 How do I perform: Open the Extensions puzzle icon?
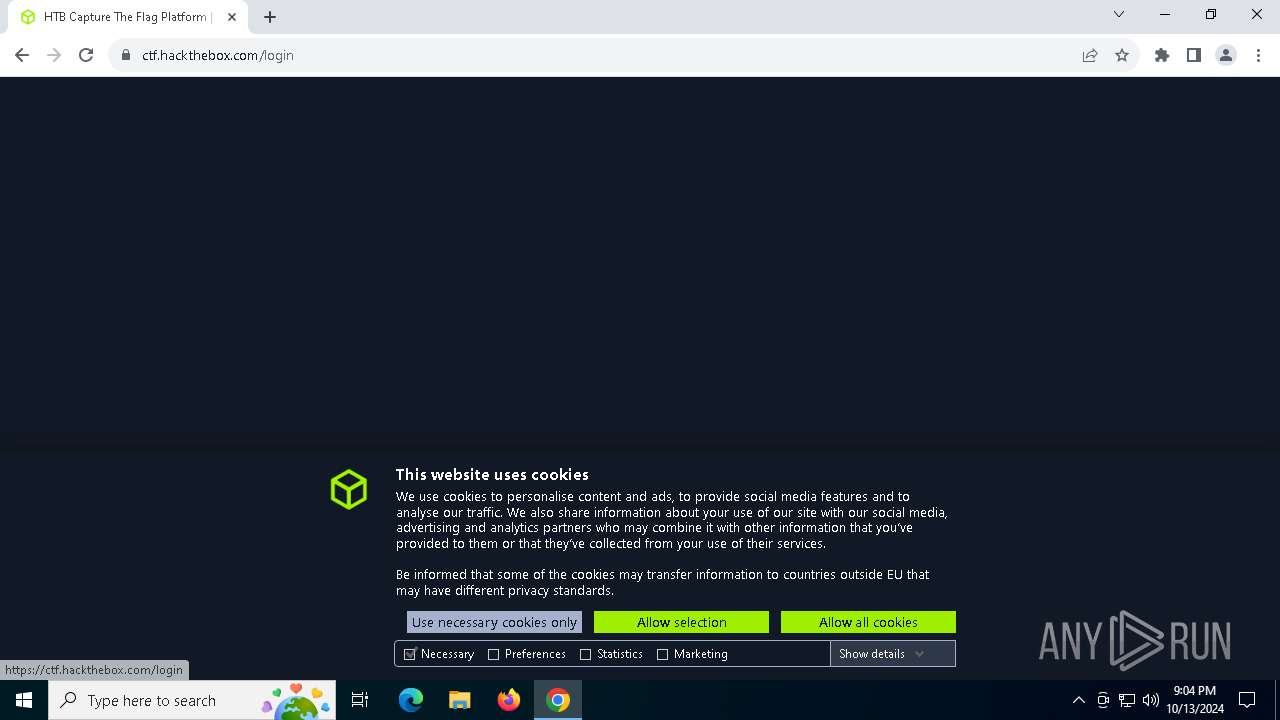pyautogui.click(x=1162, y=56)
